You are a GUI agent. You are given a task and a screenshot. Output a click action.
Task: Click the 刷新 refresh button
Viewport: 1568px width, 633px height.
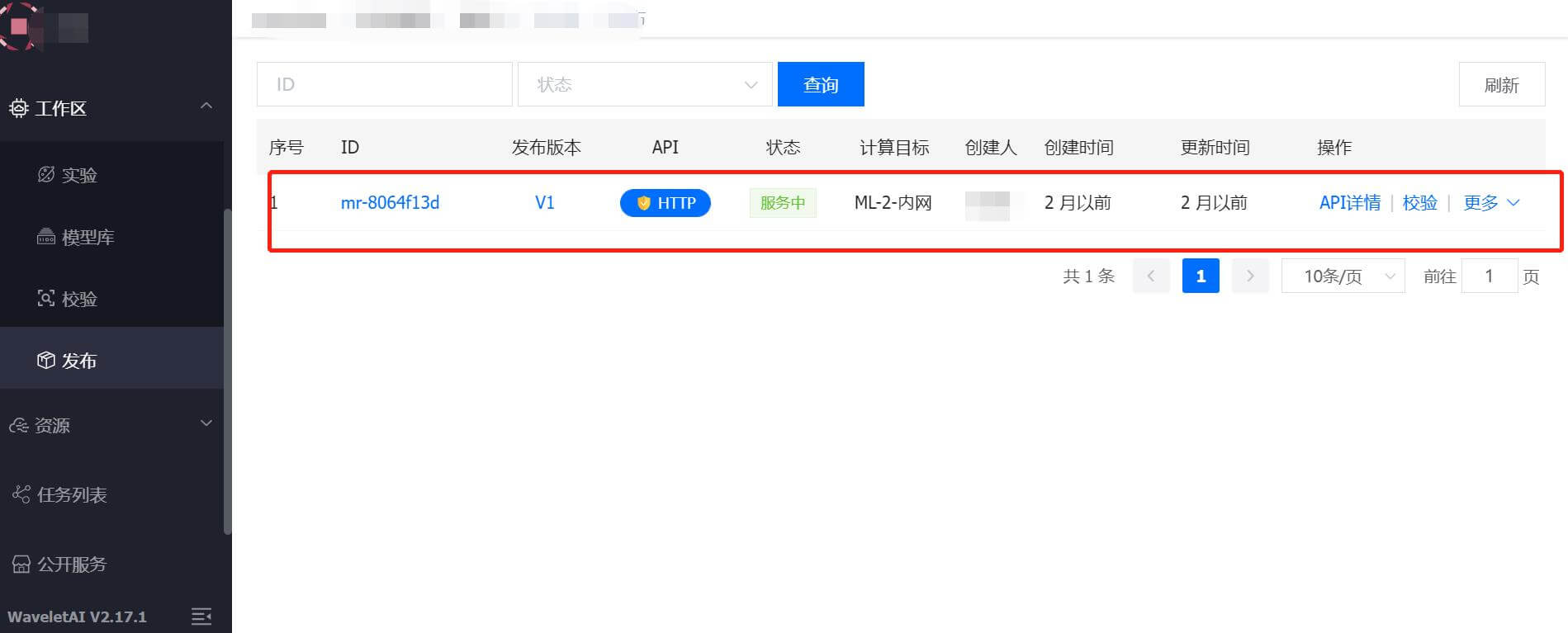[x=1500, y=84]
